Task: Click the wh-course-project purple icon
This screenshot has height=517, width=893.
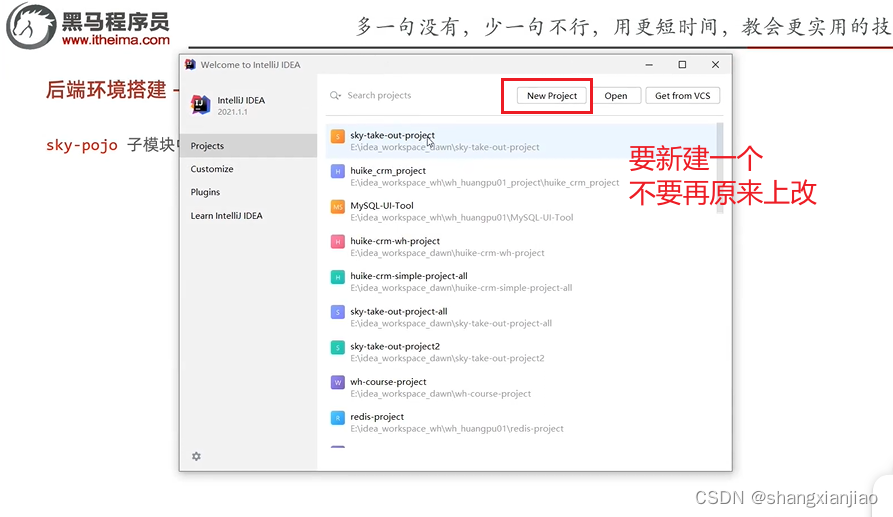Action: [338, 382]
